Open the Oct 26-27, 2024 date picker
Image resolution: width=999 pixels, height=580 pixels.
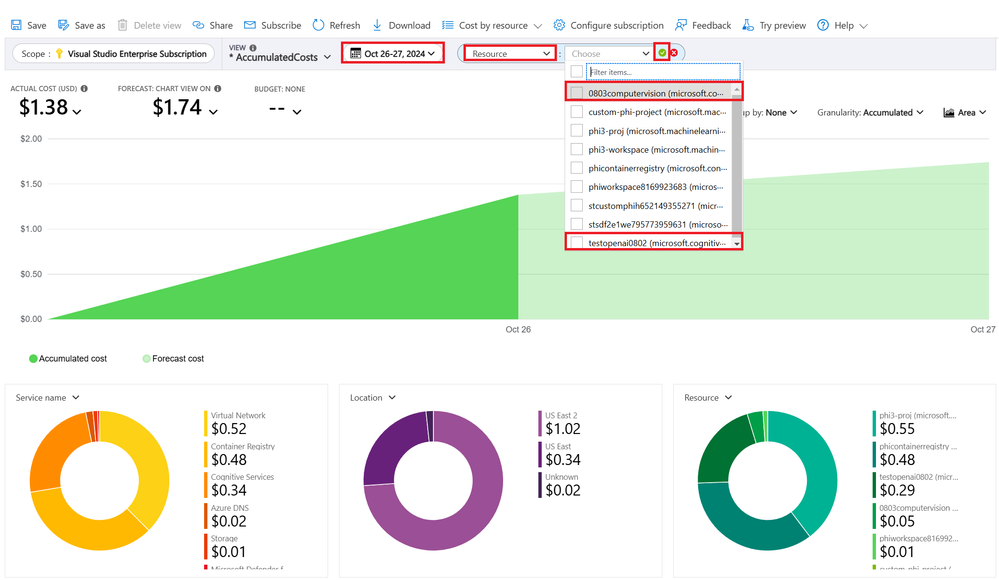392,53
